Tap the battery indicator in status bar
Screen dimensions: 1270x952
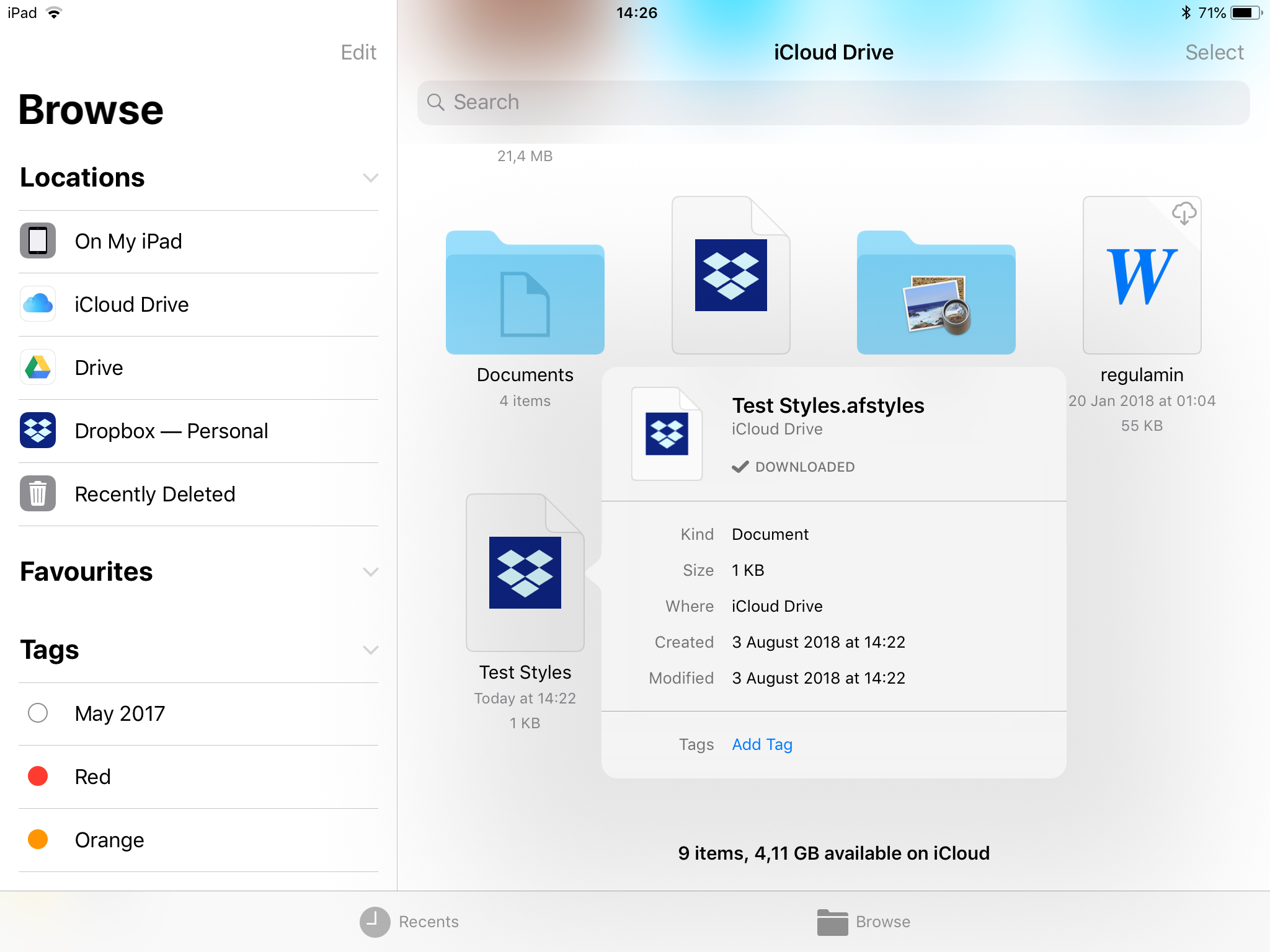1245,13
